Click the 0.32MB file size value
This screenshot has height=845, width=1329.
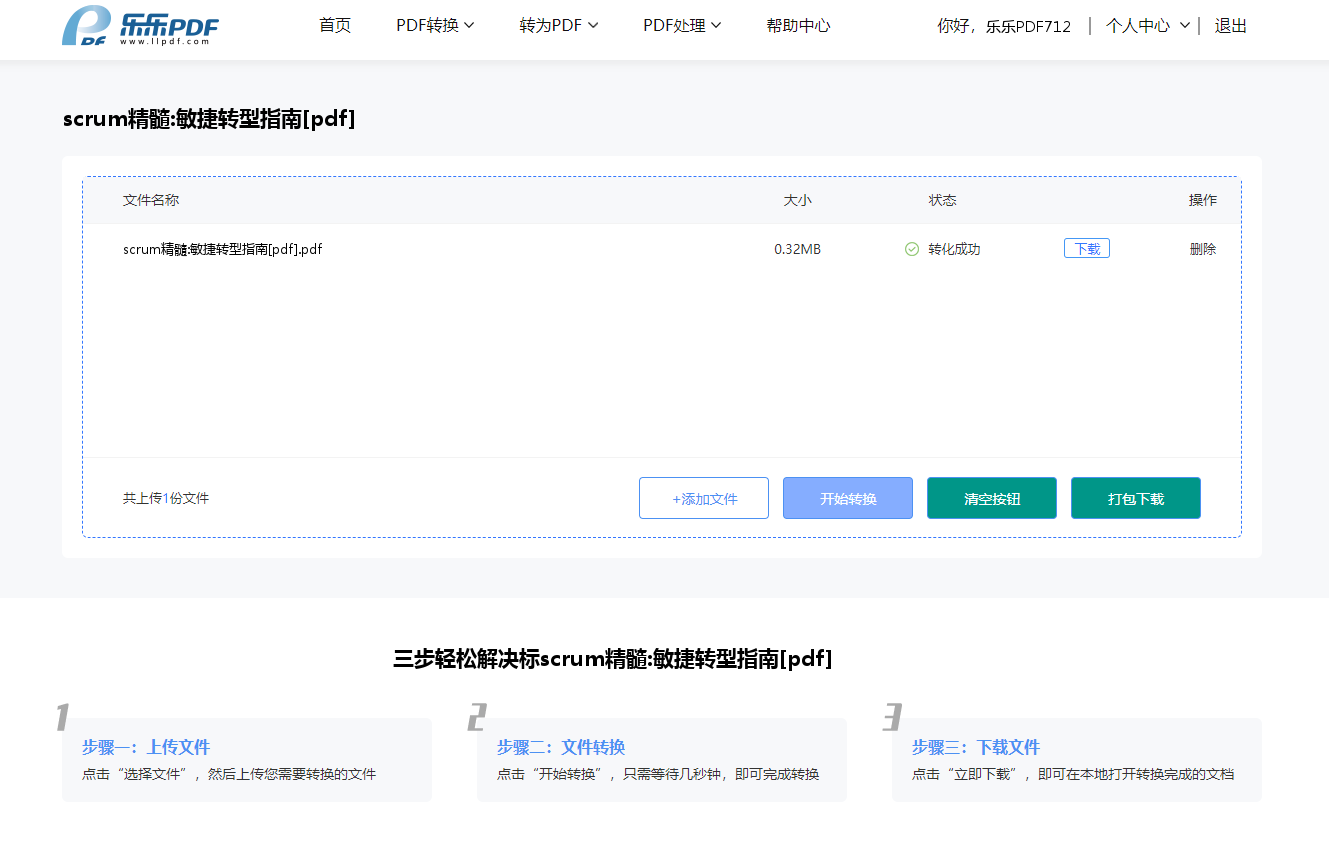797,249
